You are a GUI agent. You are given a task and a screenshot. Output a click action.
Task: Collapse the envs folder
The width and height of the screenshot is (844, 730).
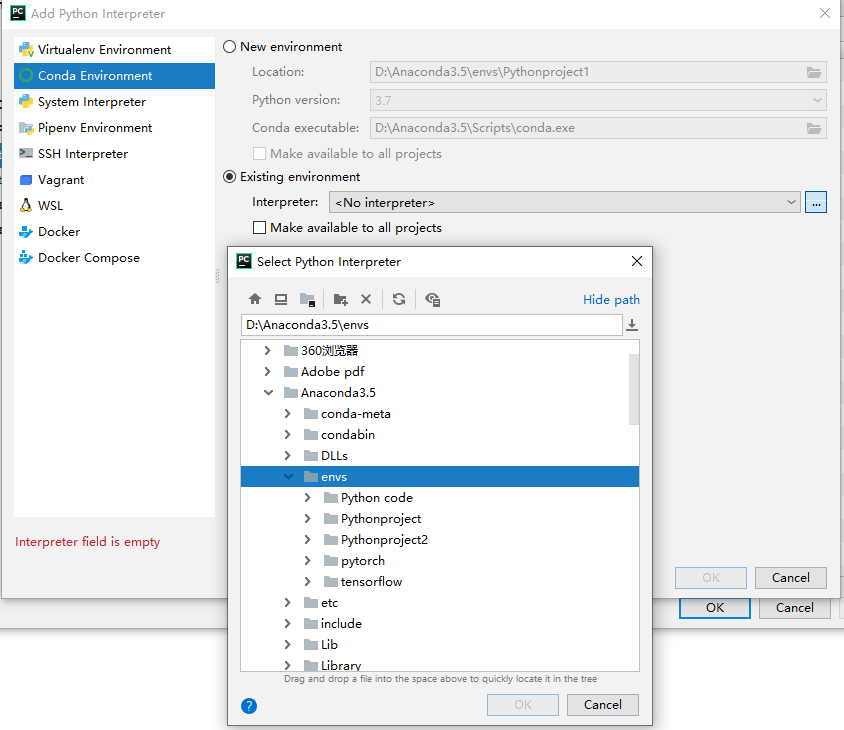(289, 476)
